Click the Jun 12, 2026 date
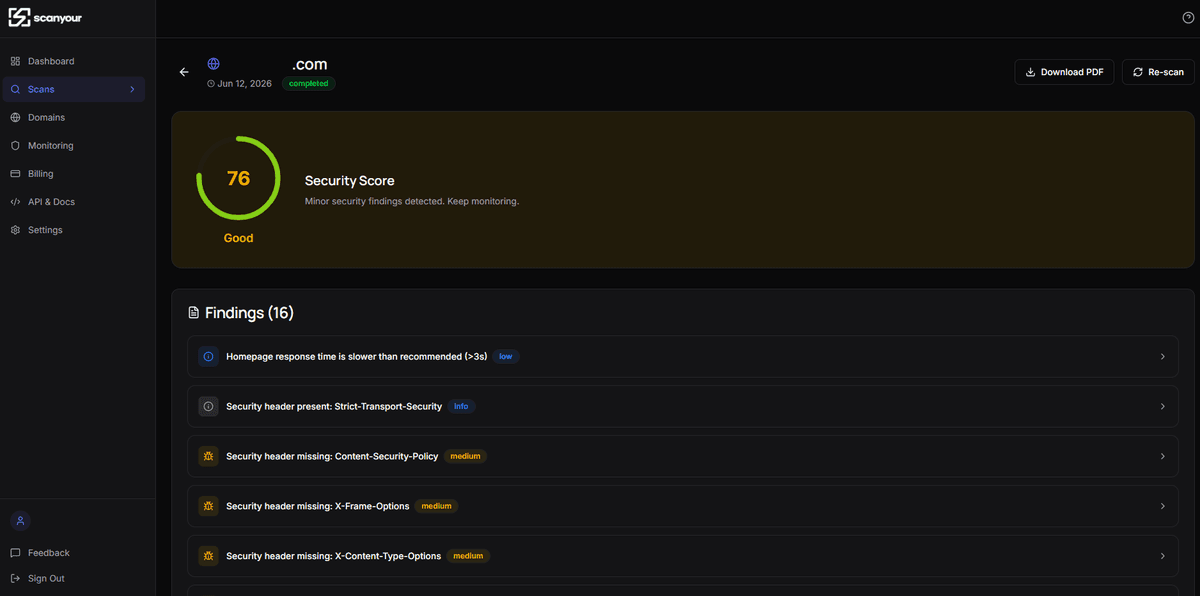The image size is (1200, 596). tap(245, 84)
